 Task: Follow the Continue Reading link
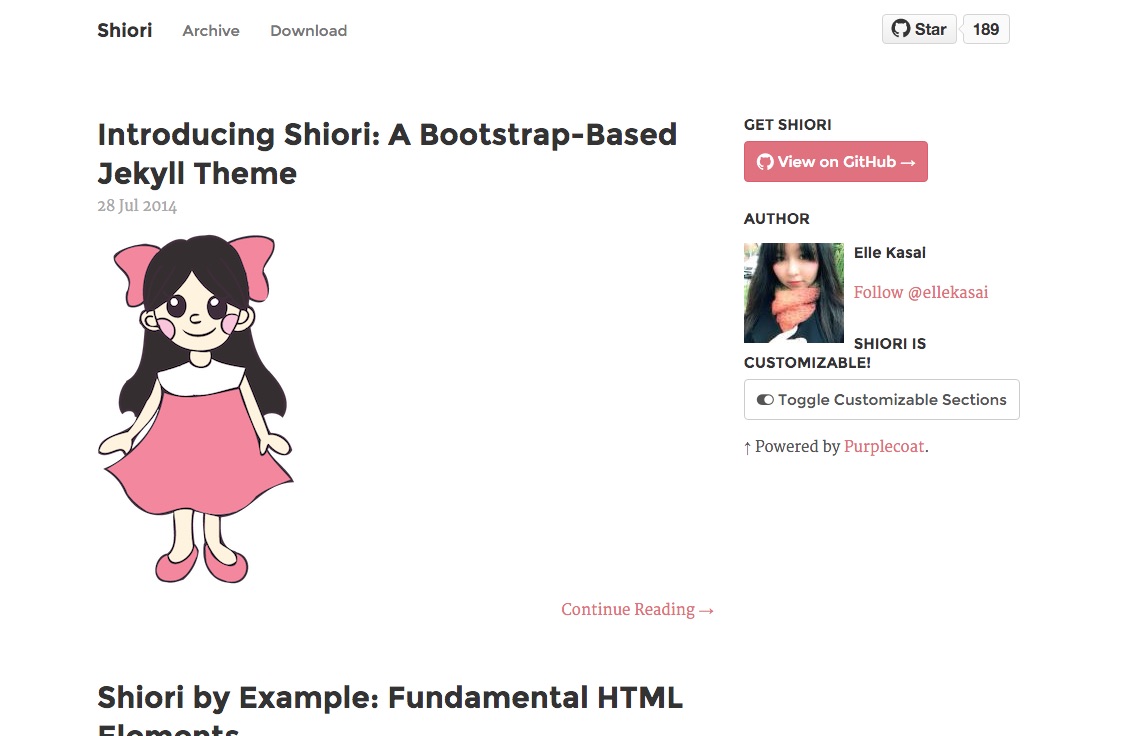(x=637, y=610)
